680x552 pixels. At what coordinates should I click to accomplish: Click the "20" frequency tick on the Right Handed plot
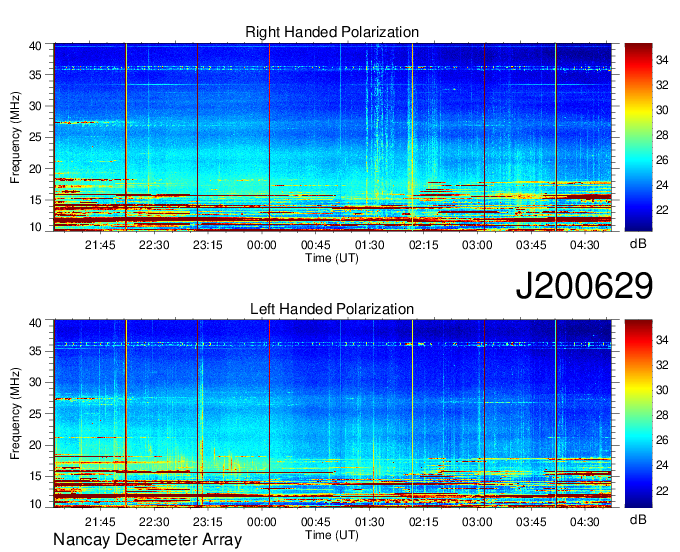(36, 169)
